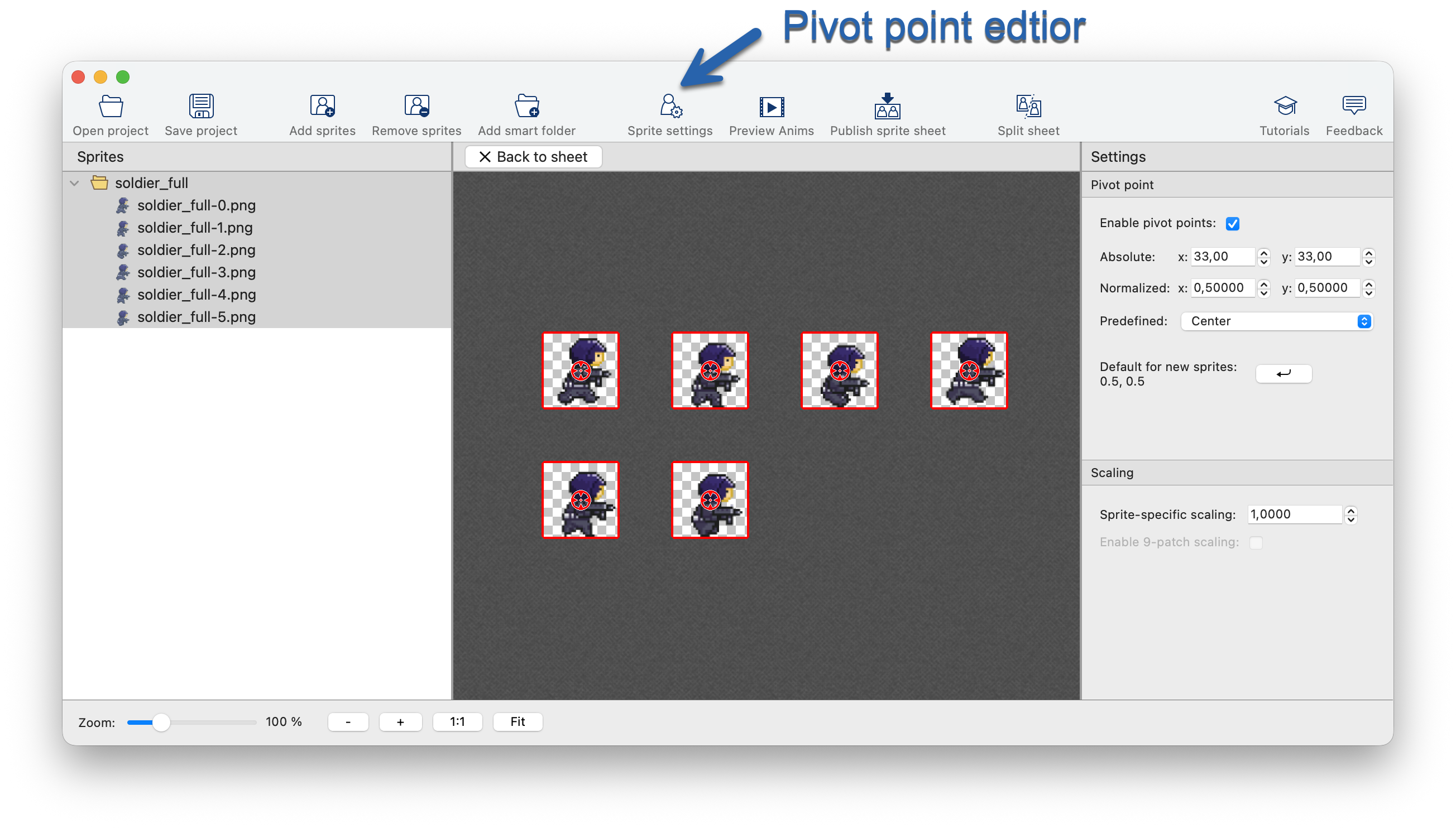This screenshot has height=828, width=1456.
Task: Click the Feedback item
Action: pos(1354,114)
